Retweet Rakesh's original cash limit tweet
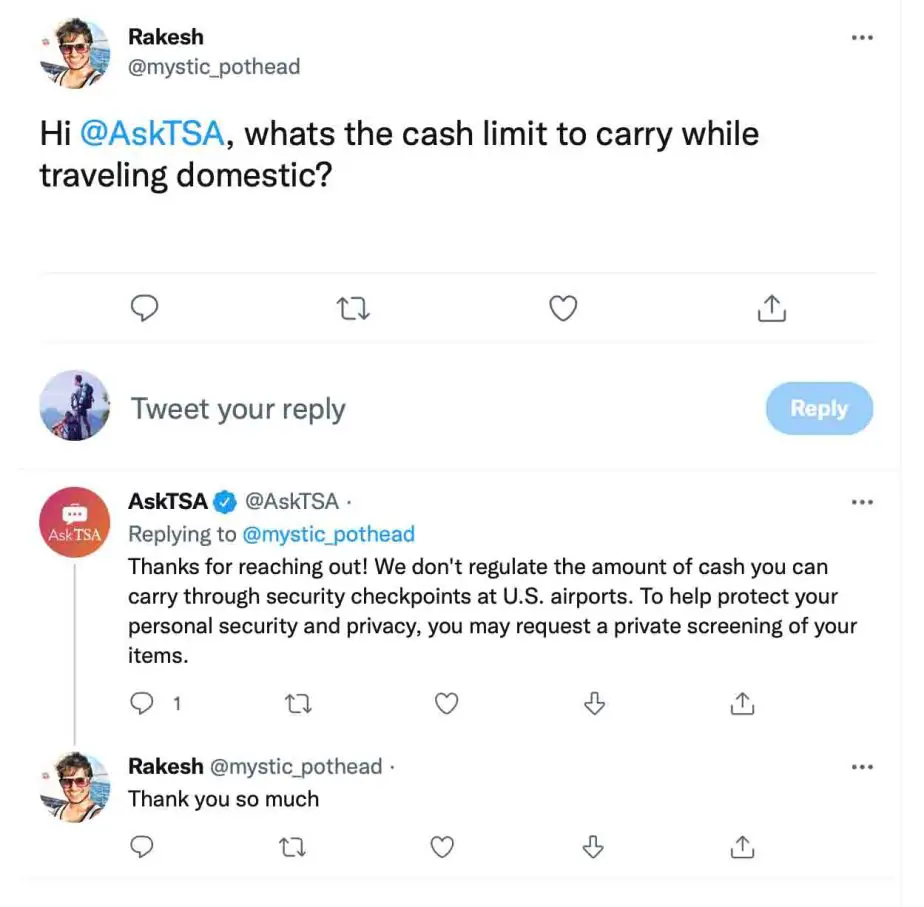This screenshot has width=924, height=907. click(x=354, y=310)
